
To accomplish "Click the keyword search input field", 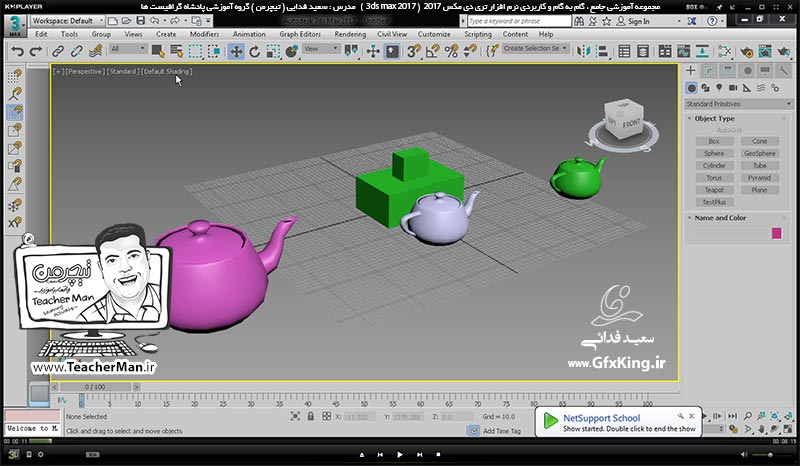I will pos(519,21).
